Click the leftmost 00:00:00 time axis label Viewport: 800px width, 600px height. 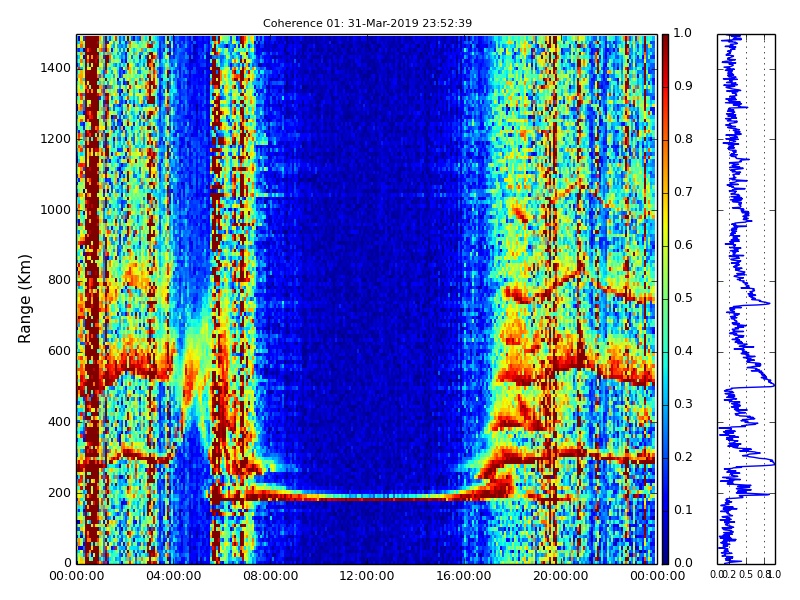pyautogui.click(x=77, y=576)
